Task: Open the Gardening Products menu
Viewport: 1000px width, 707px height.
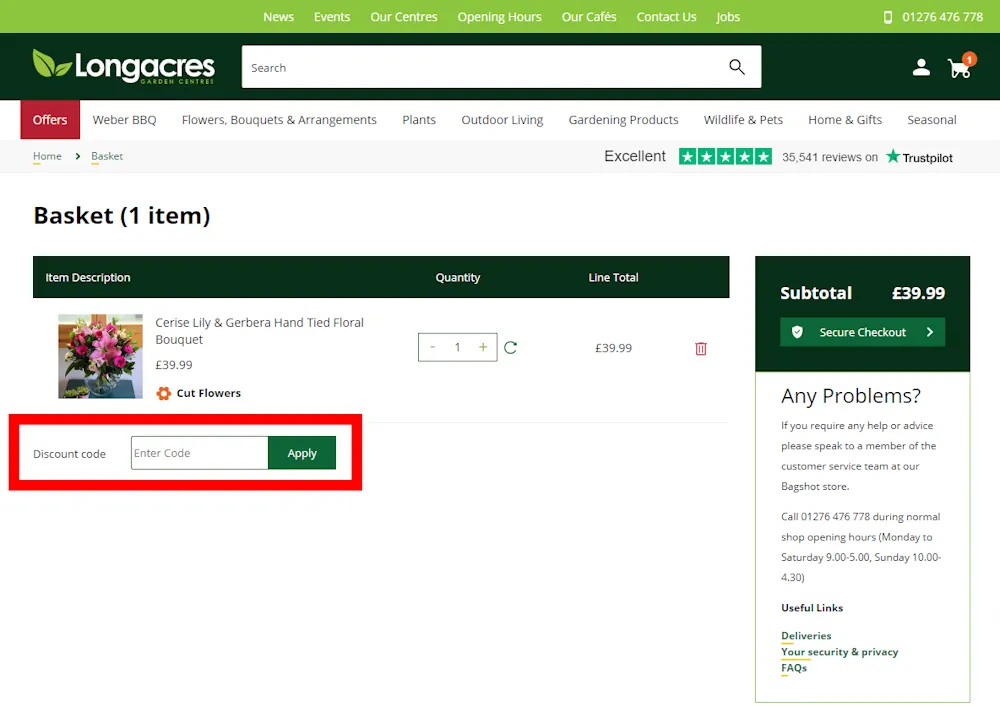Action: [624, 120]
